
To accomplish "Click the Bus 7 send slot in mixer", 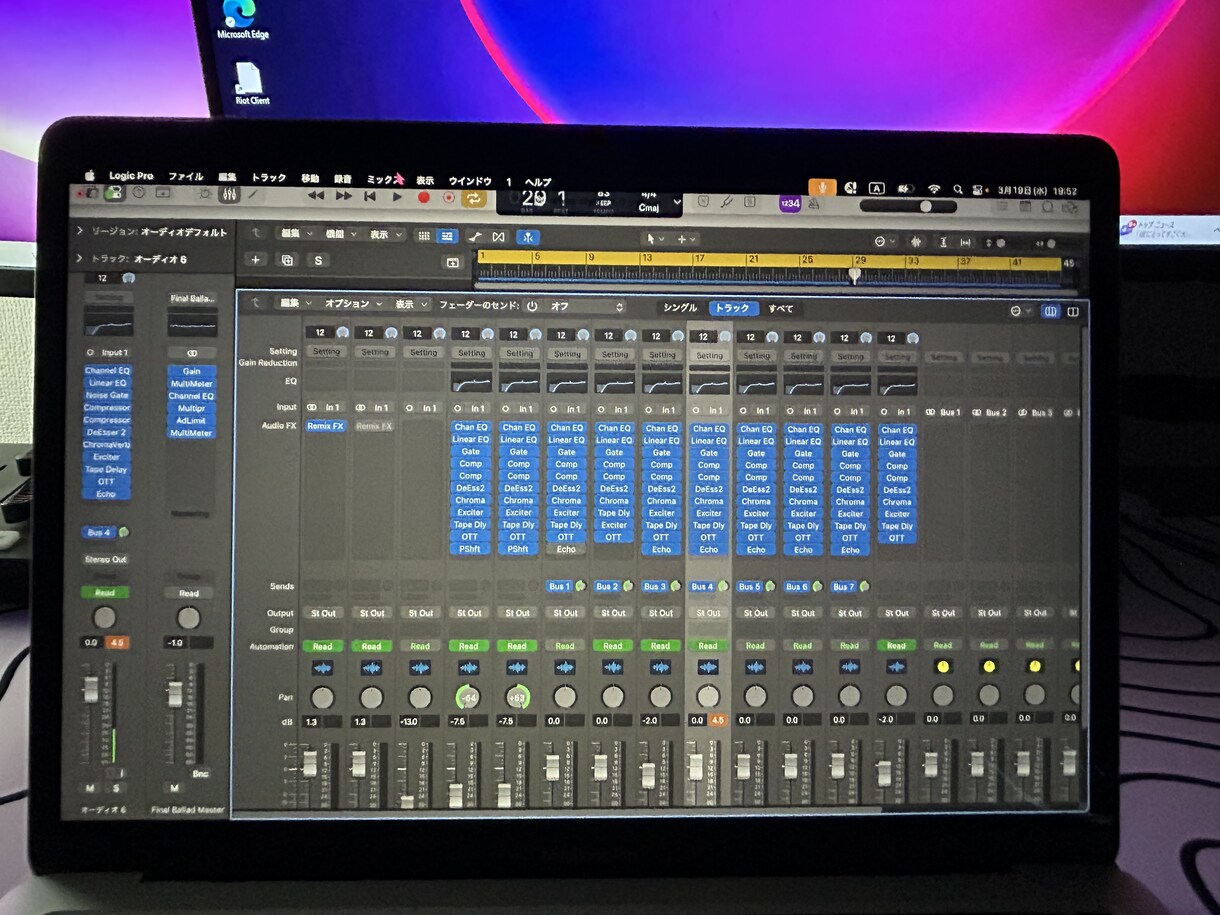I will click(x=844, y=587).
